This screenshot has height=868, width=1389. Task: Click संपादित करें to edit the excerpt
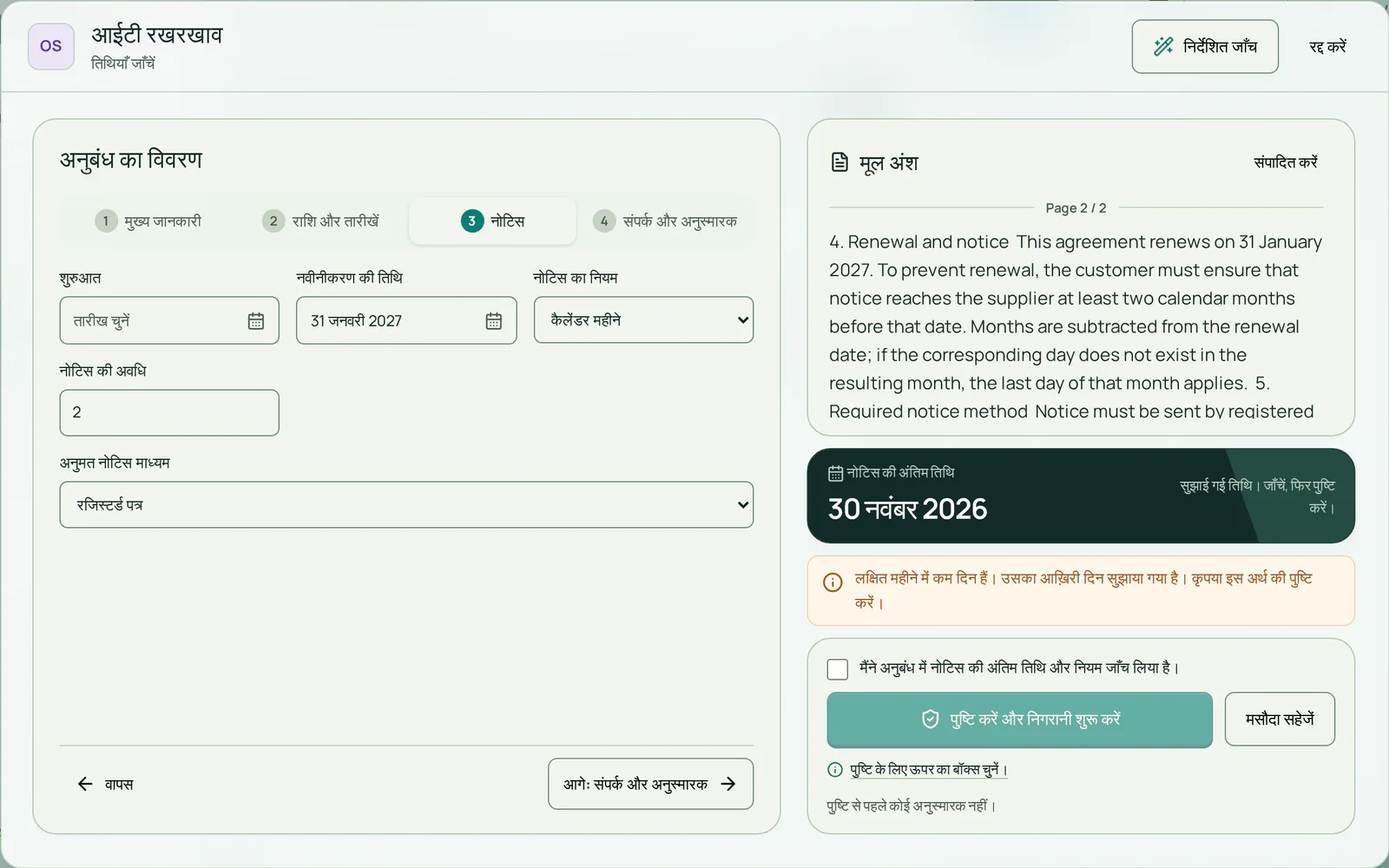click(x=1286, y=162)
